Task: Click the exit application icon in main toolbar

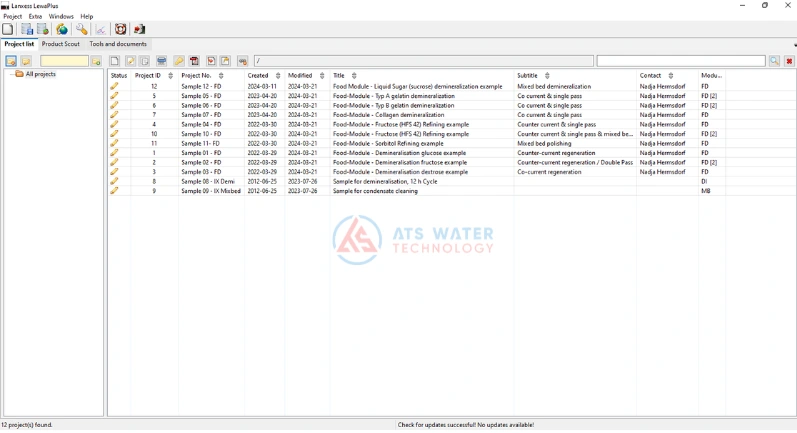Action: [139, 29]
